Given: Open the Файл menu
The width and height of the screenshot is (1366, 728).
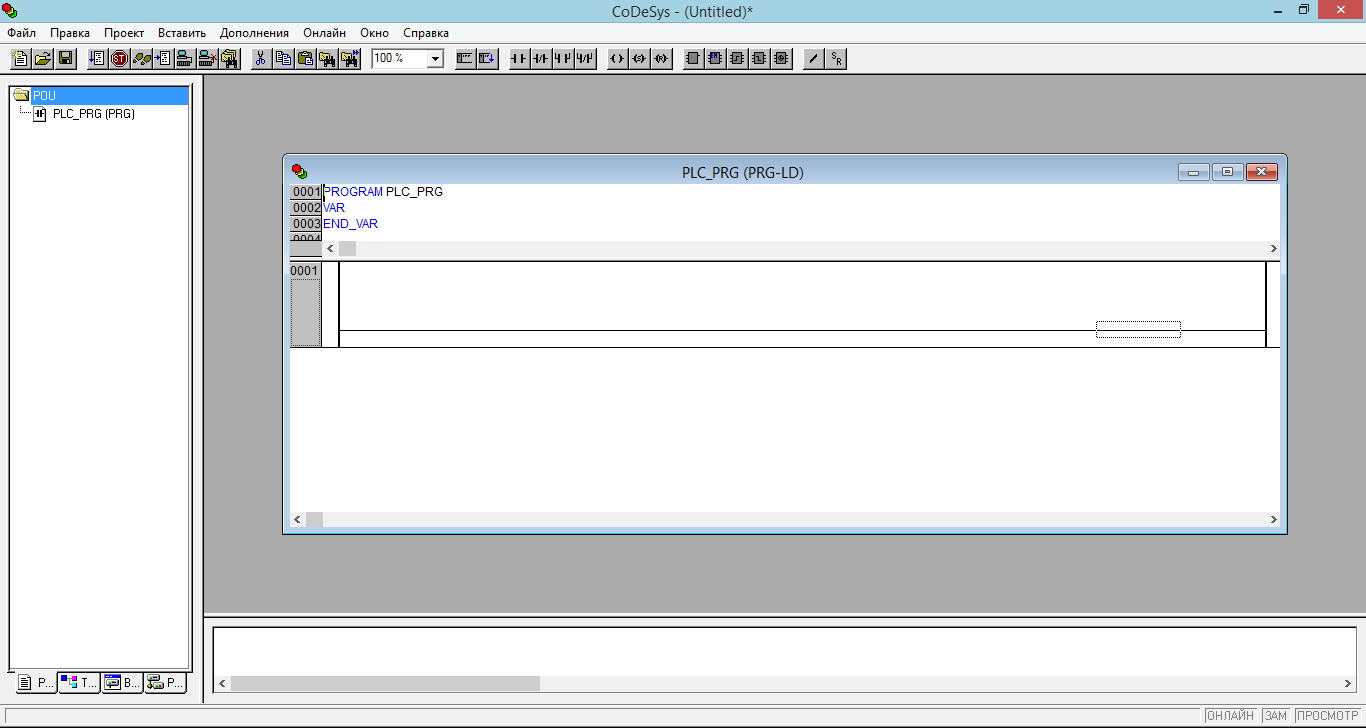Looking at the screenshot, I should (21, 33).
